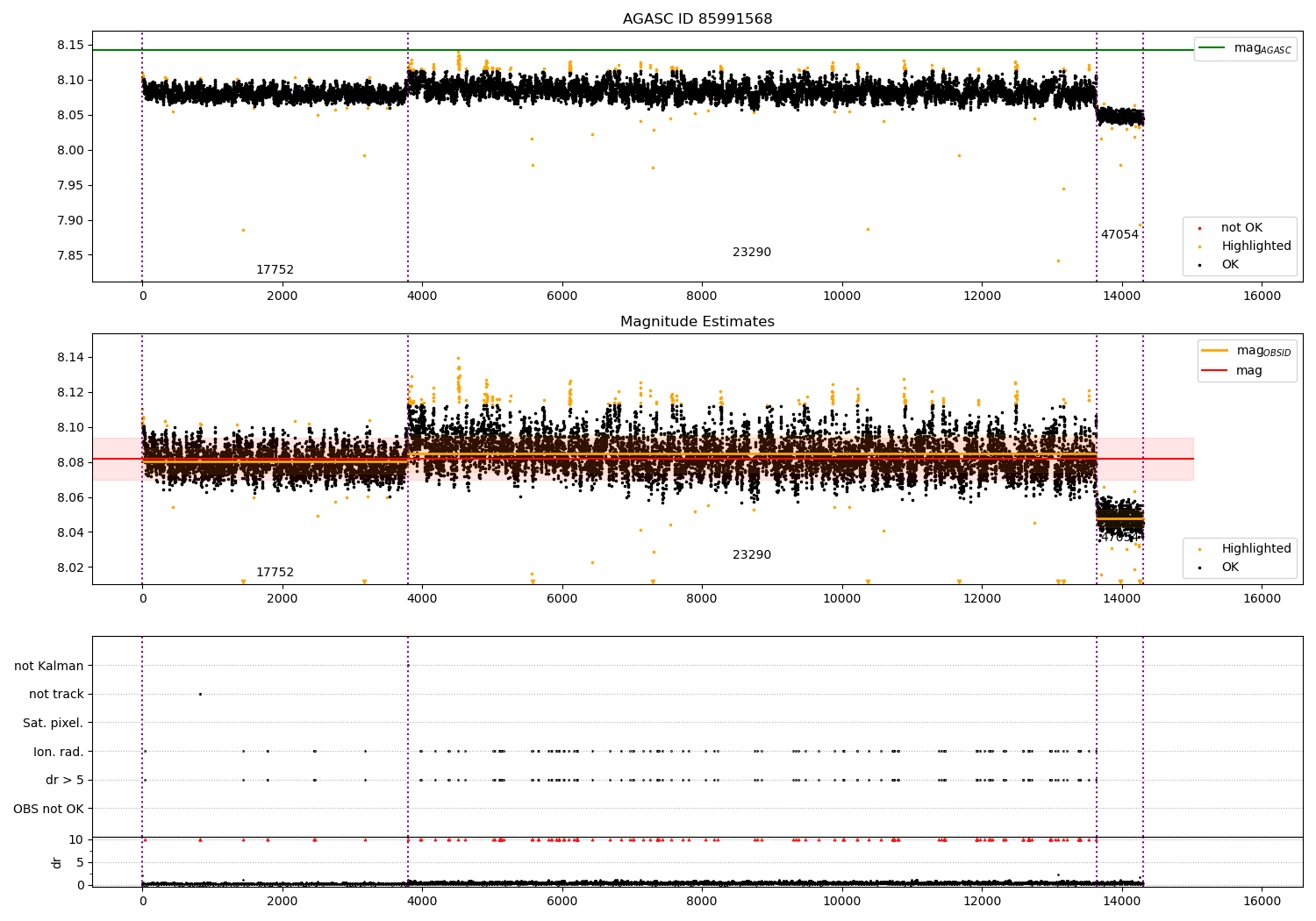1316x921 pixels.
Task: Click the "Magnitude Estimates" plot title
Action: [697, 322]
